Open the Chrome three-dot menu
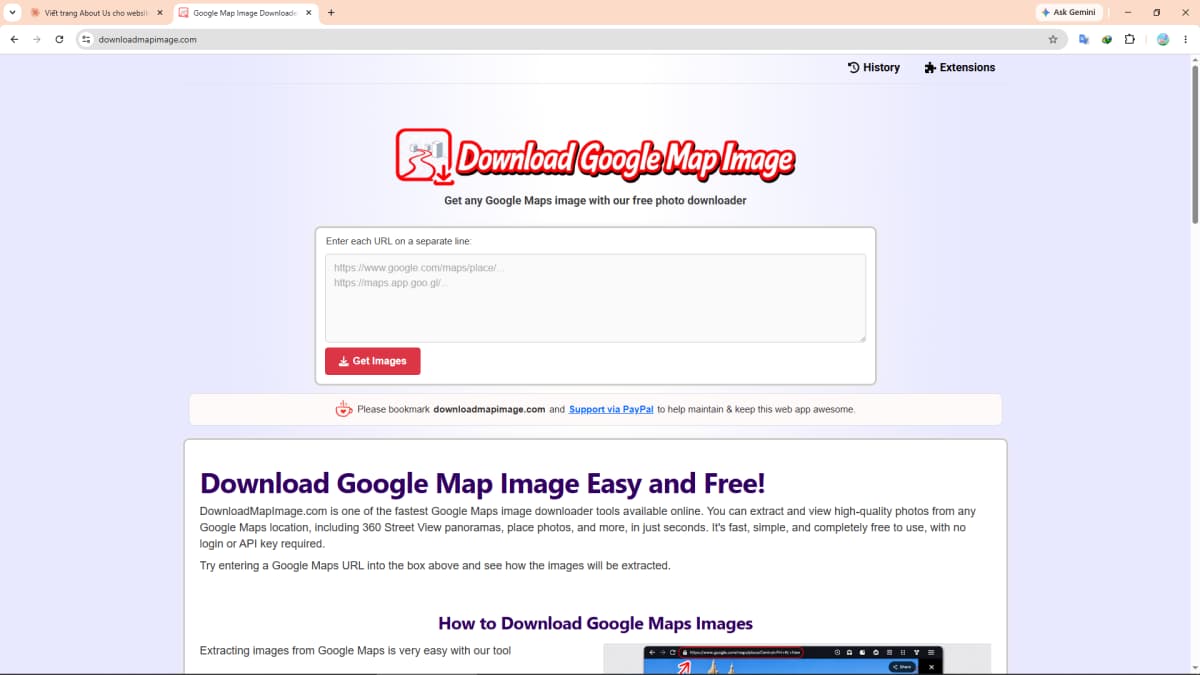 pos(1186,39)
